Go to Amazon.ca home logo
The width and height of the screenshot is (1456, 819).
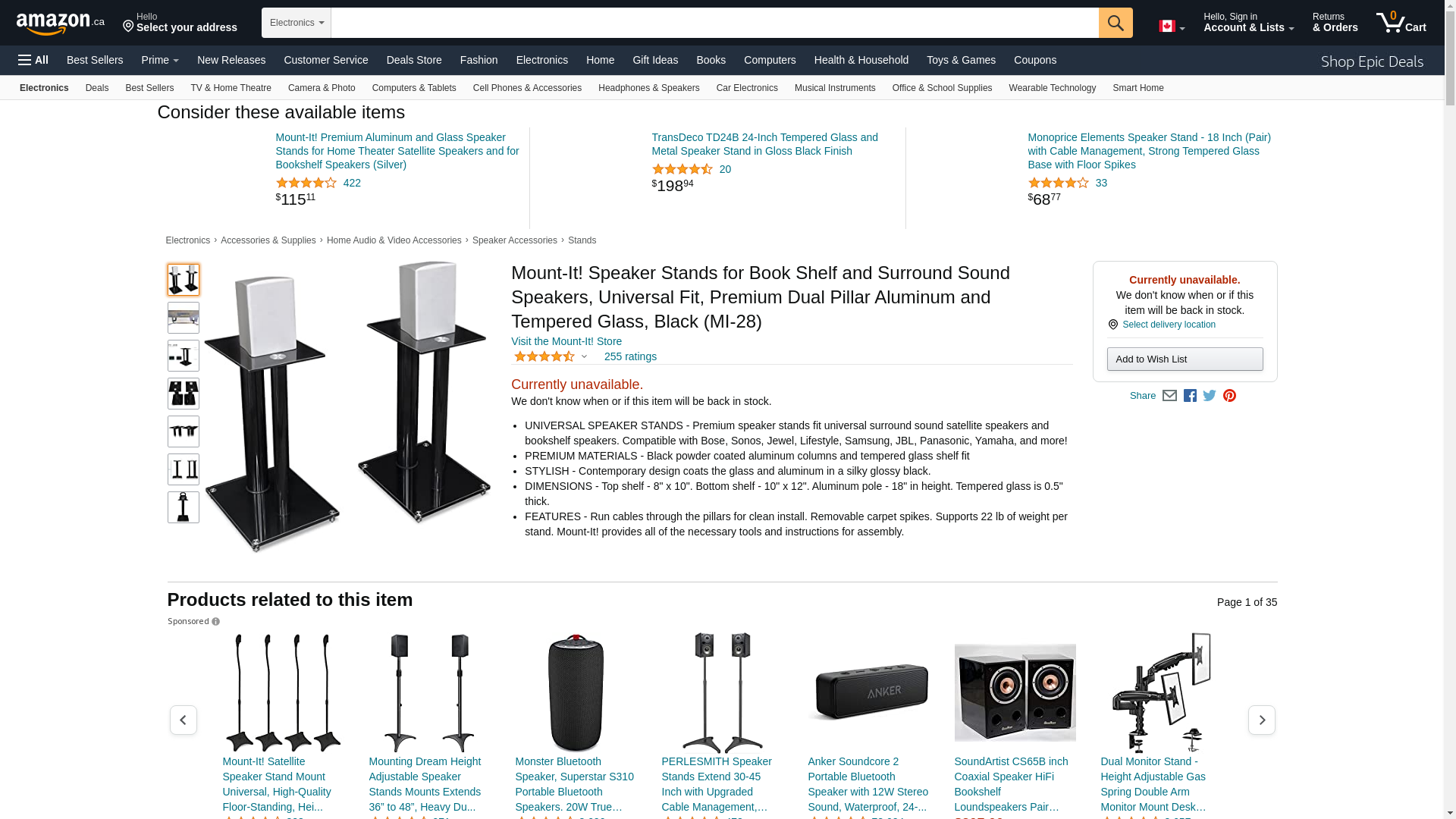click(61, 23)
